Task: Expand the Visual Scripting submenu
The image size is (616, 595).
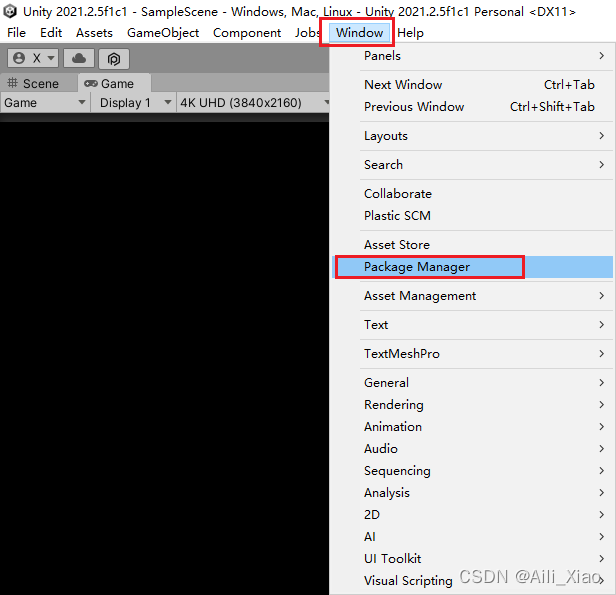Action: pos(473,581)
